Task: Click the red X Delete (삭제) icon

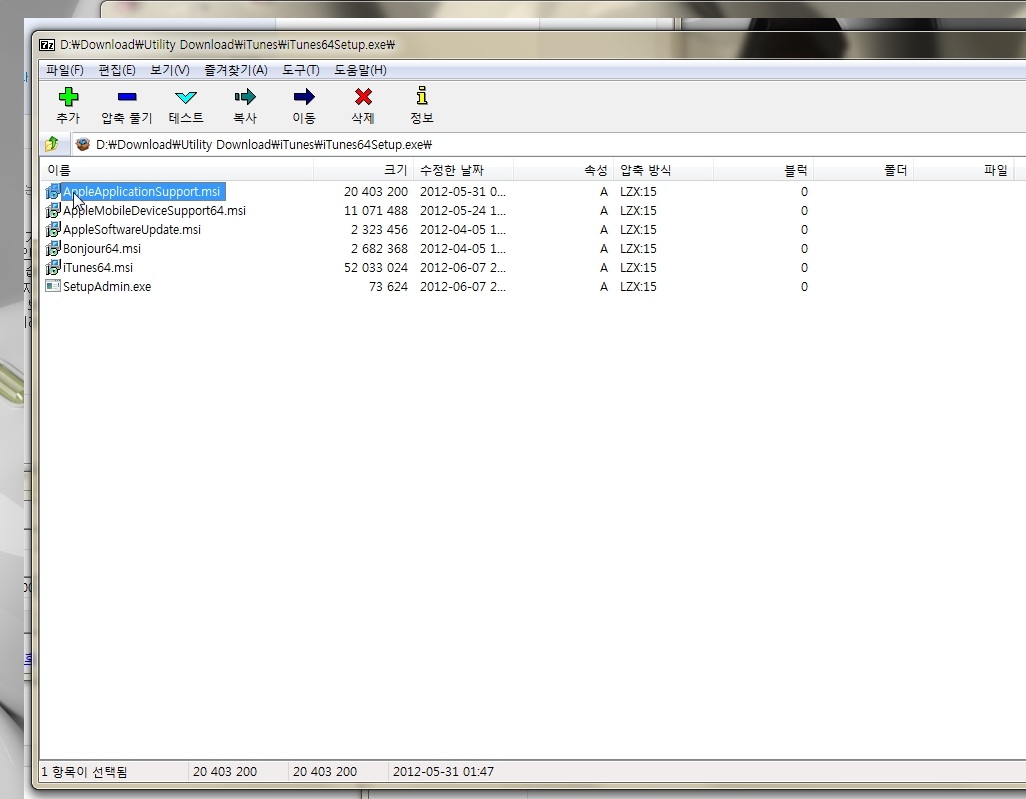Action: click(x=363, y=97)
